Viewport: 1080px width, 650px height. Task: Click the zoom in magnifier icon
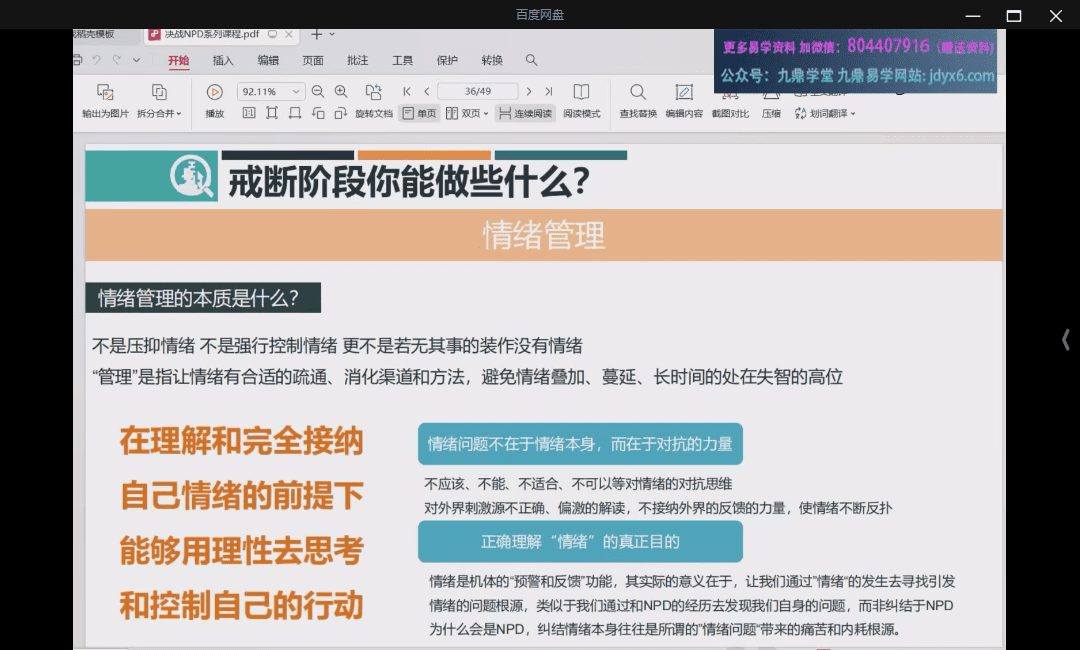[341, 91]
